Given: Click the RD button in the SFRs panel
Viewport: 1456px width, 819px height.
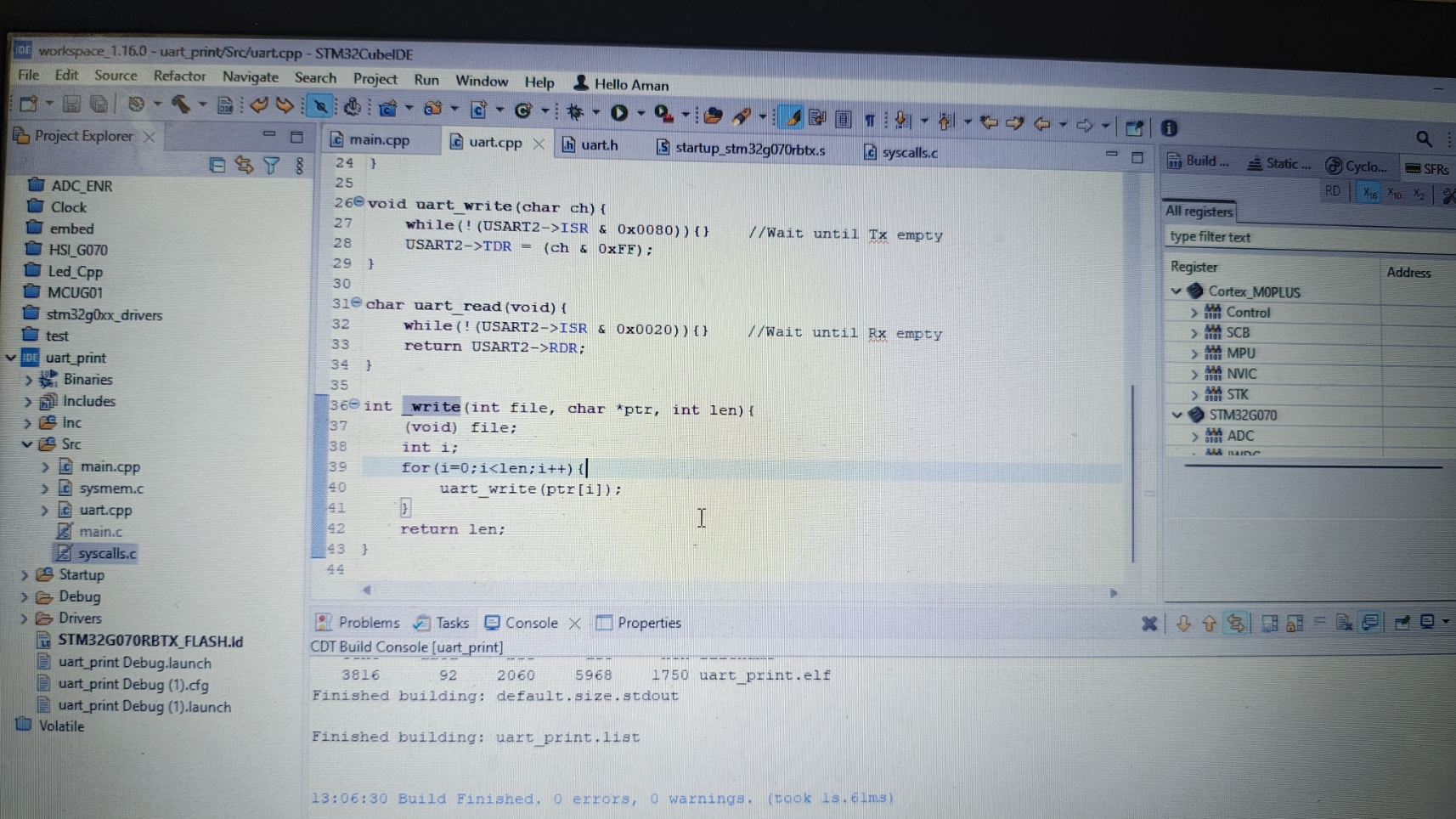Looking at the screenshot, I should coord(1332,190).
